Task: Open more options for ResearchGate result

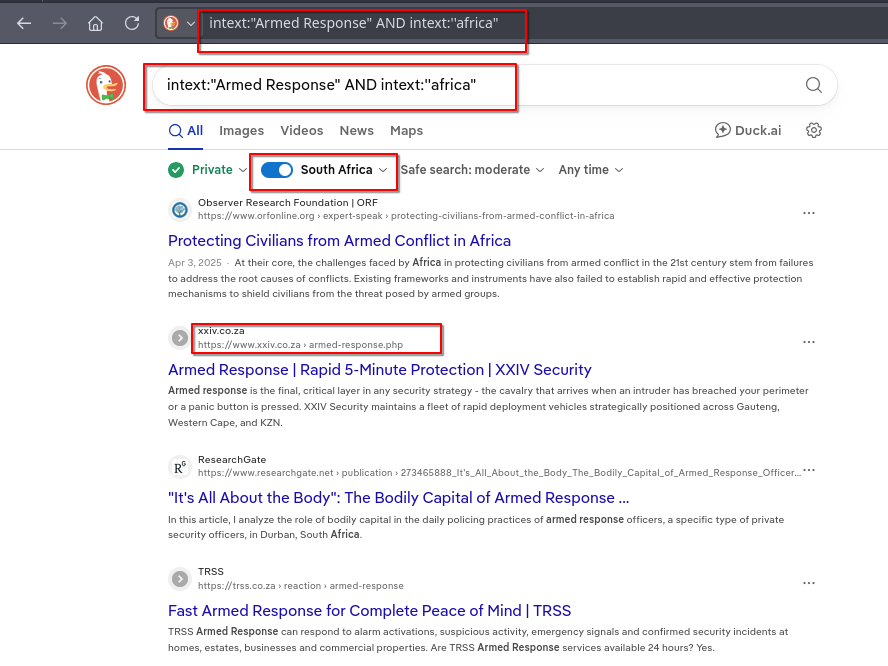Action: (x=809, y=470)
